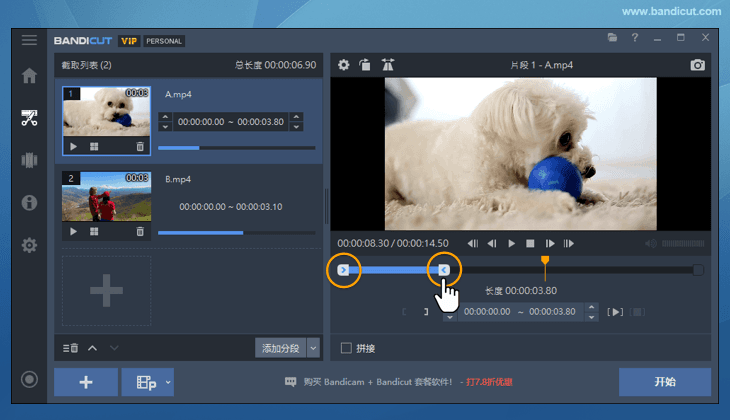Select B.mp4 segment thumbnail

[x=107, y=196]
